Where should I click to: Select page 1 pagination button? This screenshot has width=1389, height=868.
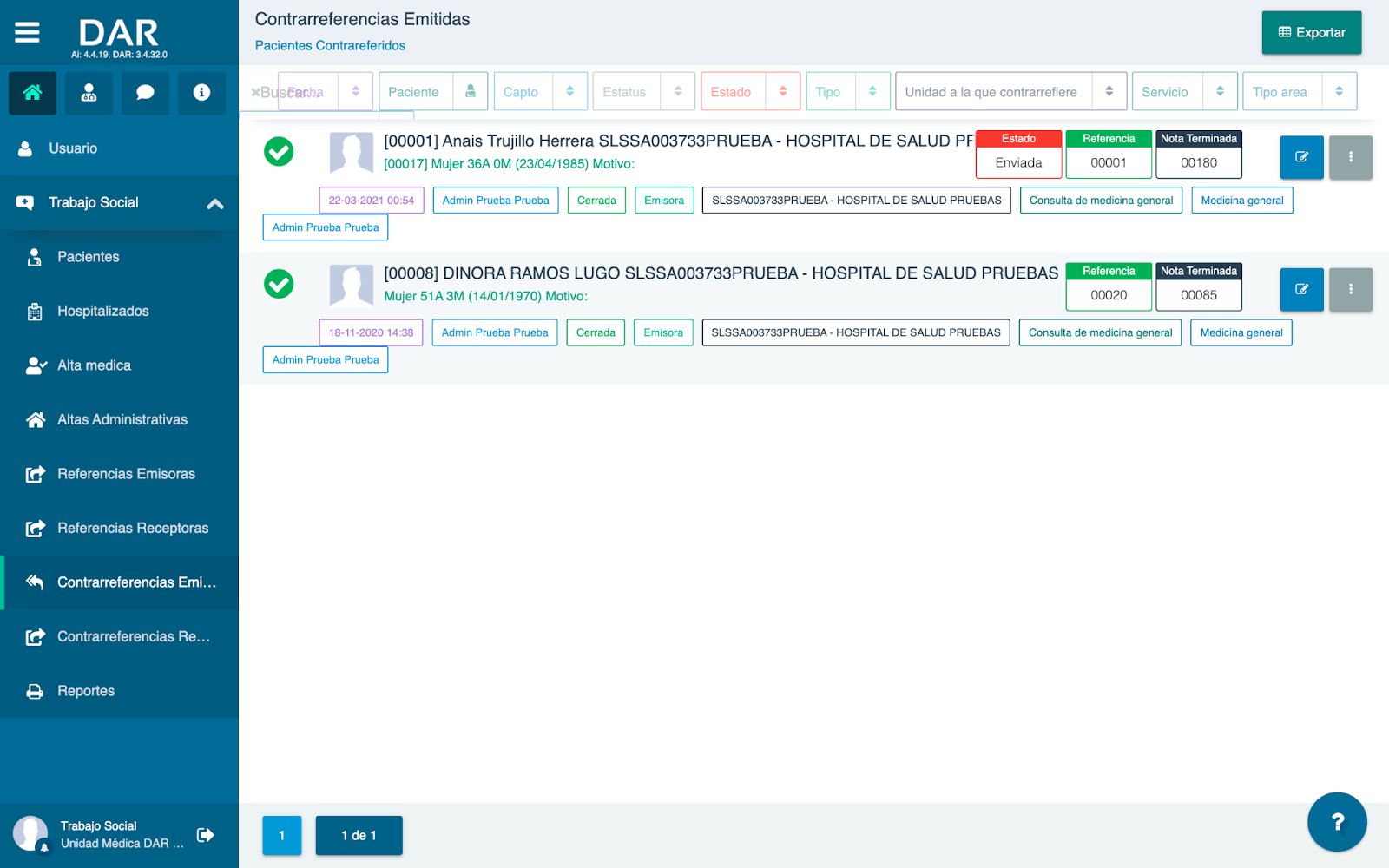(281, 835)
